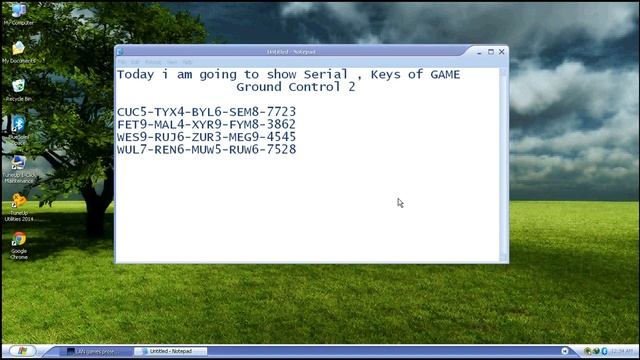Screen dimensions: 640x360
Task: Click the "Today i am going" first line
Action: [289, 75]
